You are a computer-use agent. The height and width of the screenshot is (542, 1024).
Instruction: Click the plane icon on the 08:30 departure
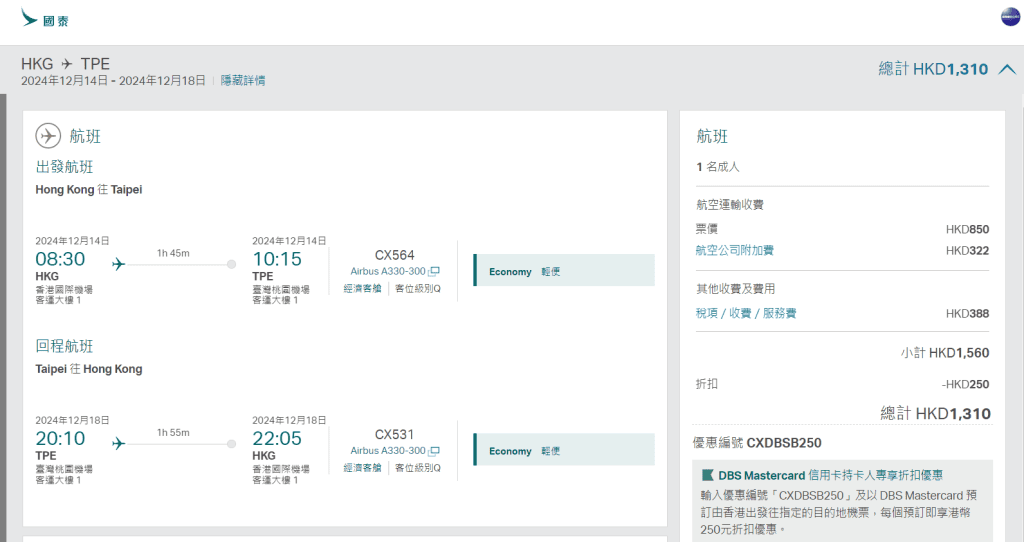[x=119, y=264]
